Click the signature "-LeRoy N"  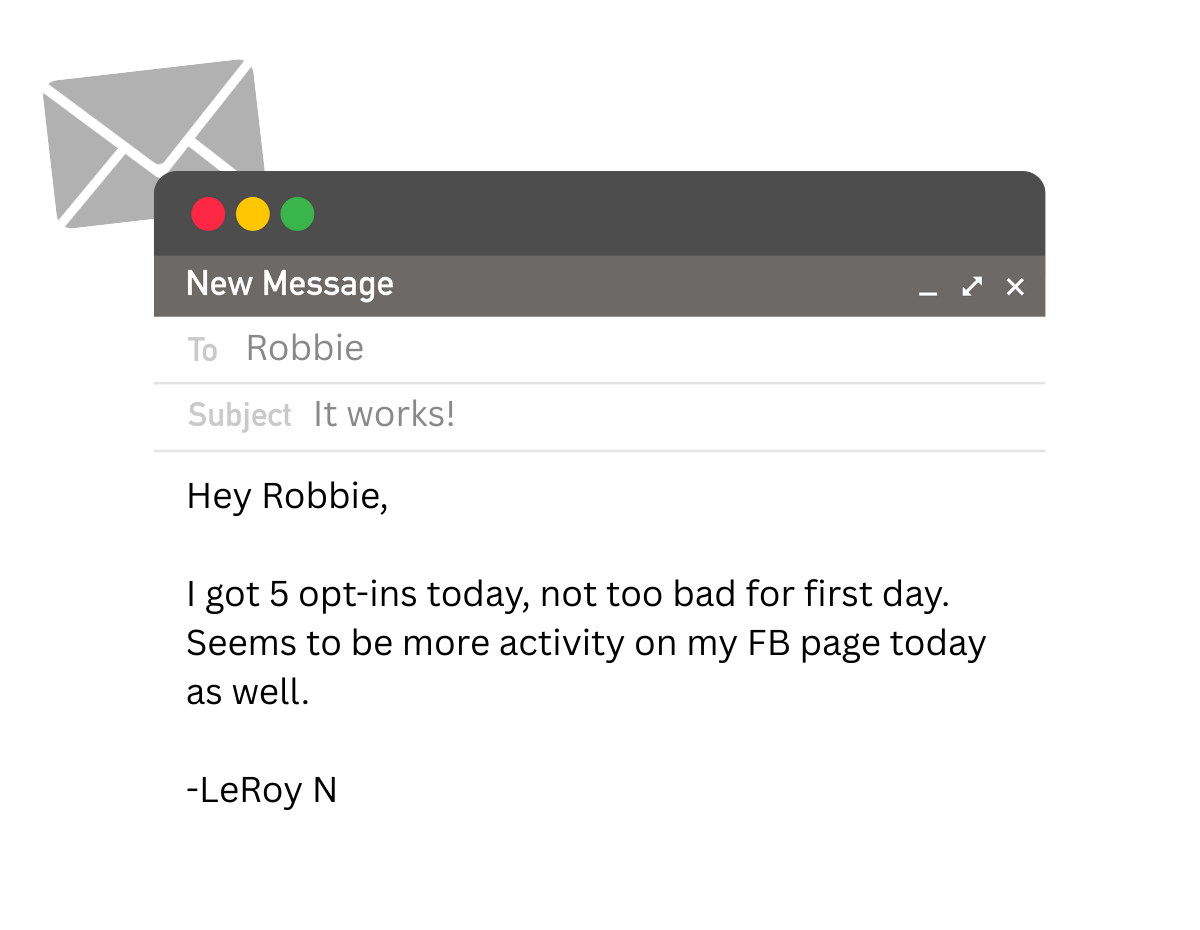[262, 791]
